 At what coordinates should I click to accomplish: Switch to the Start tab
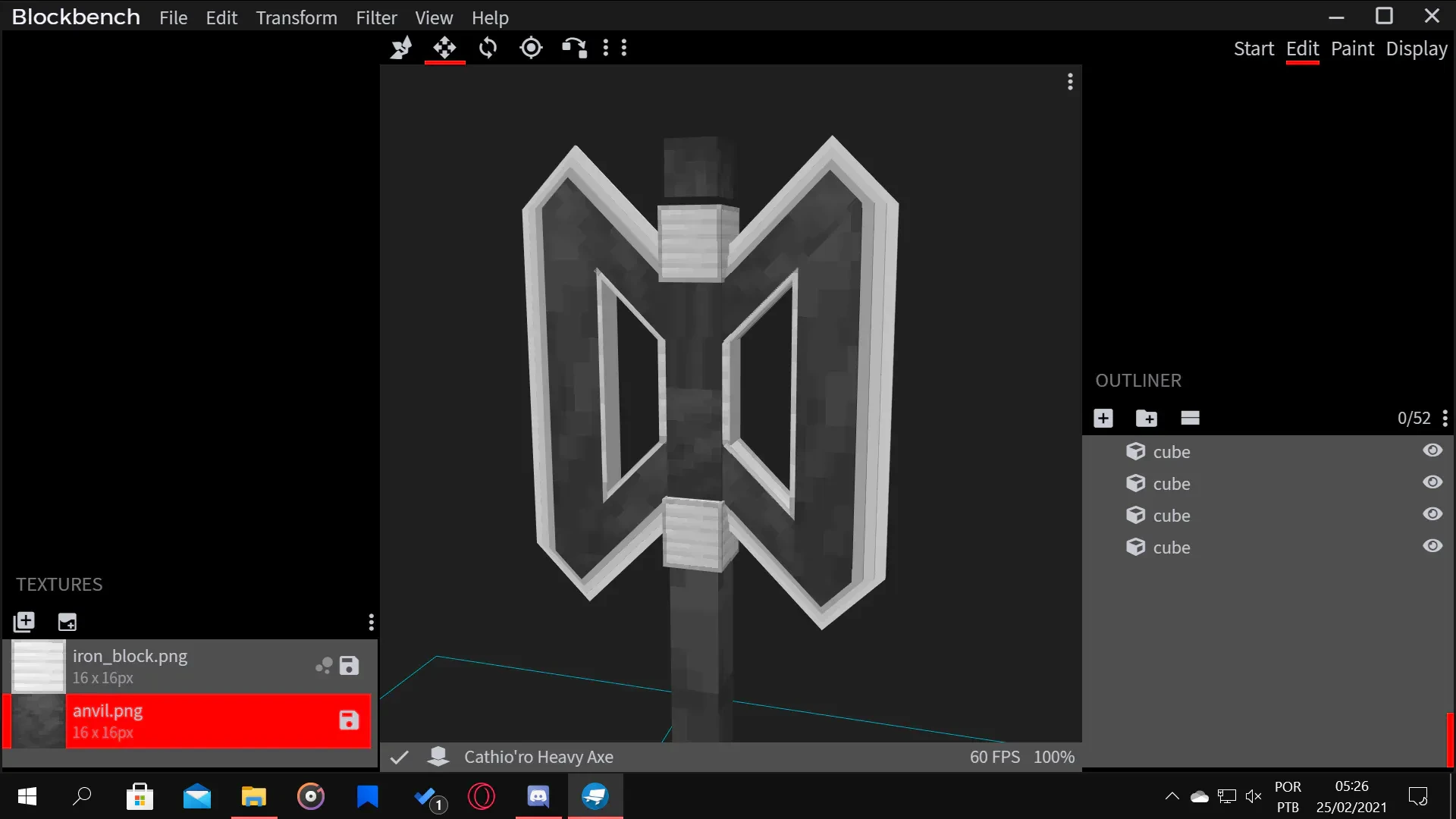(1254, 49)
